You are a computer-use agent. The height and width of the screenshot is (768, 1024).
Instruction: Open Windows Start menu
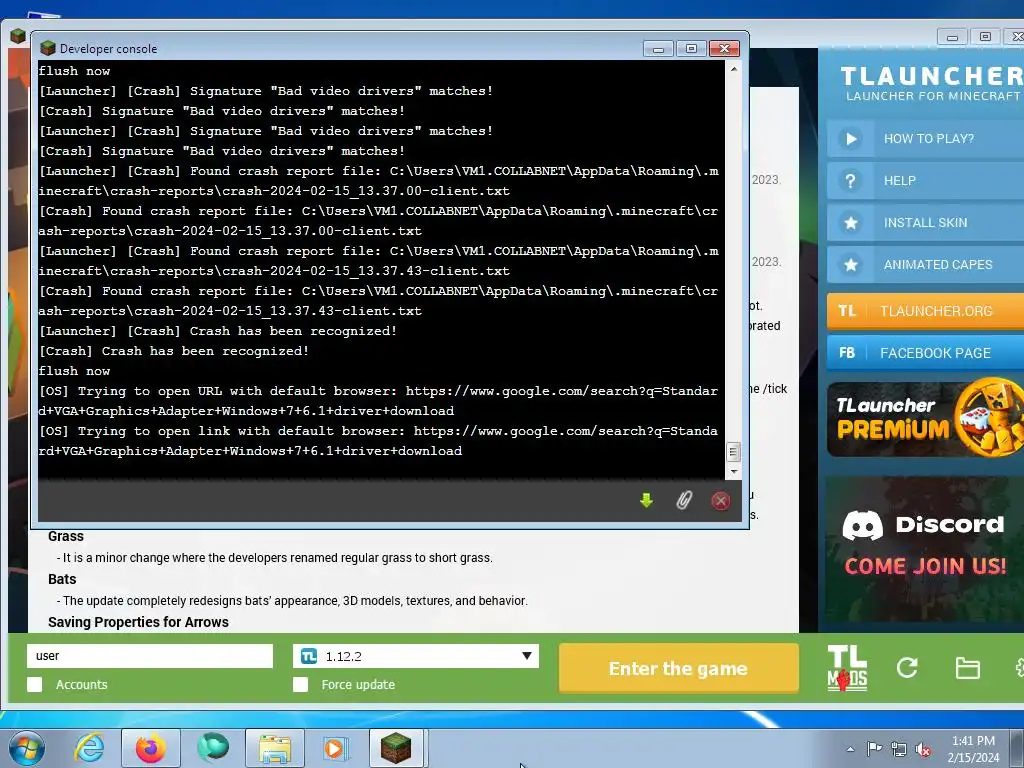(x=27, y=748)
